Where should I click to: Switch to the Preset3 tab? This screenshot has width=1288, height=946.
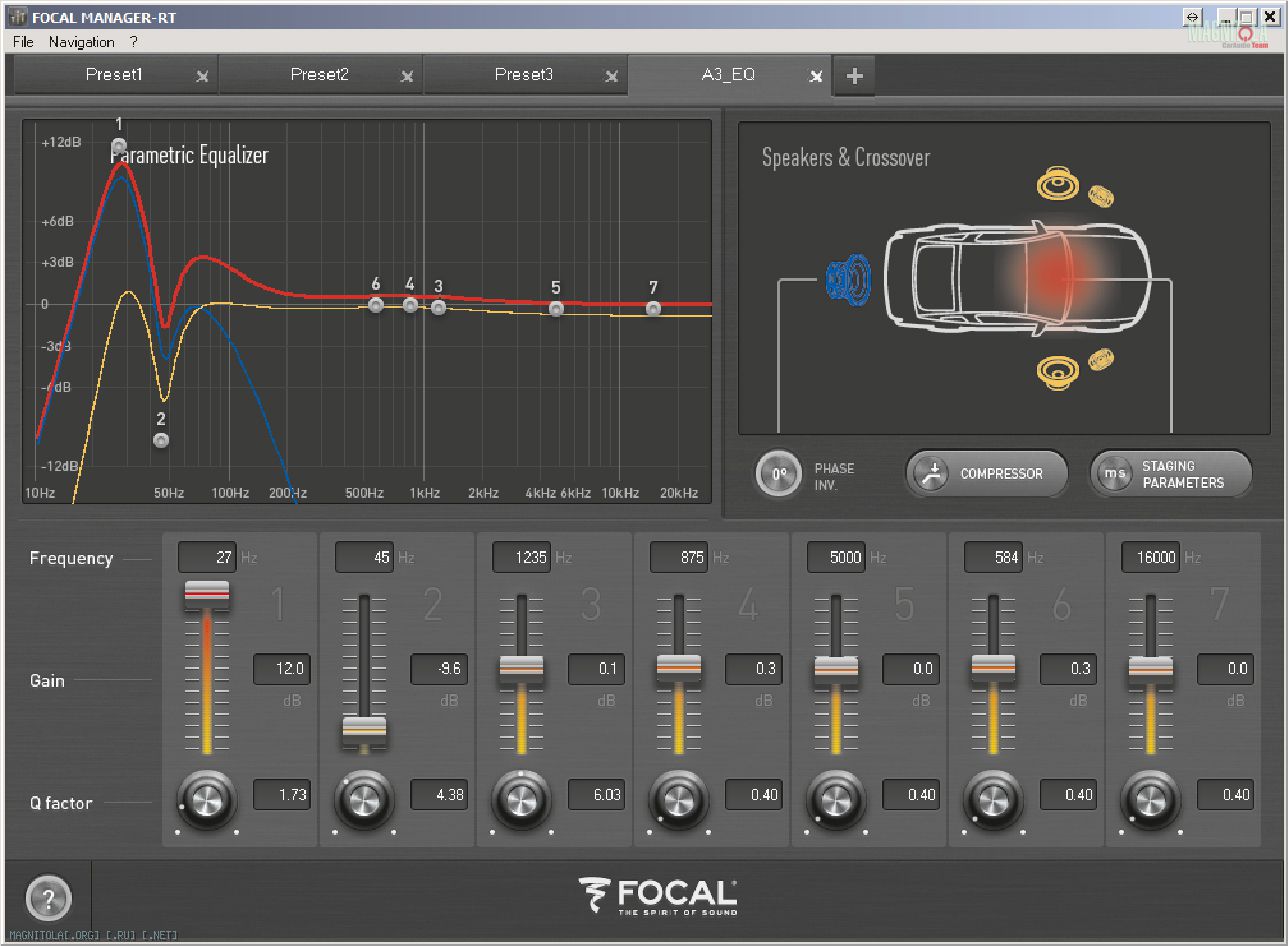(x=524, y=75)
